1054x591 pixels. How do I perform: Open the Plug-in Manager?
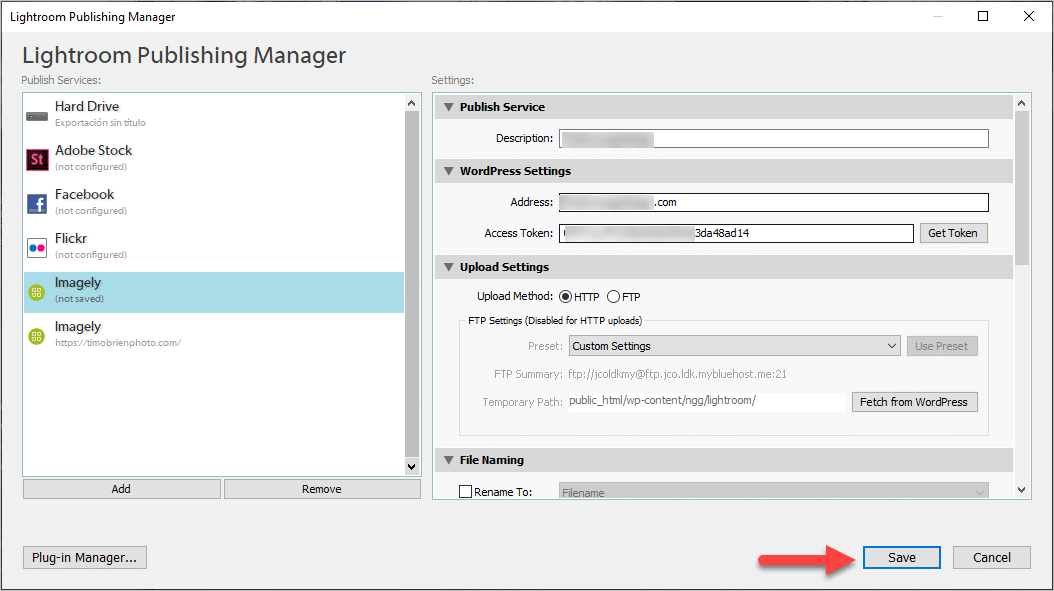coord(85,557)
